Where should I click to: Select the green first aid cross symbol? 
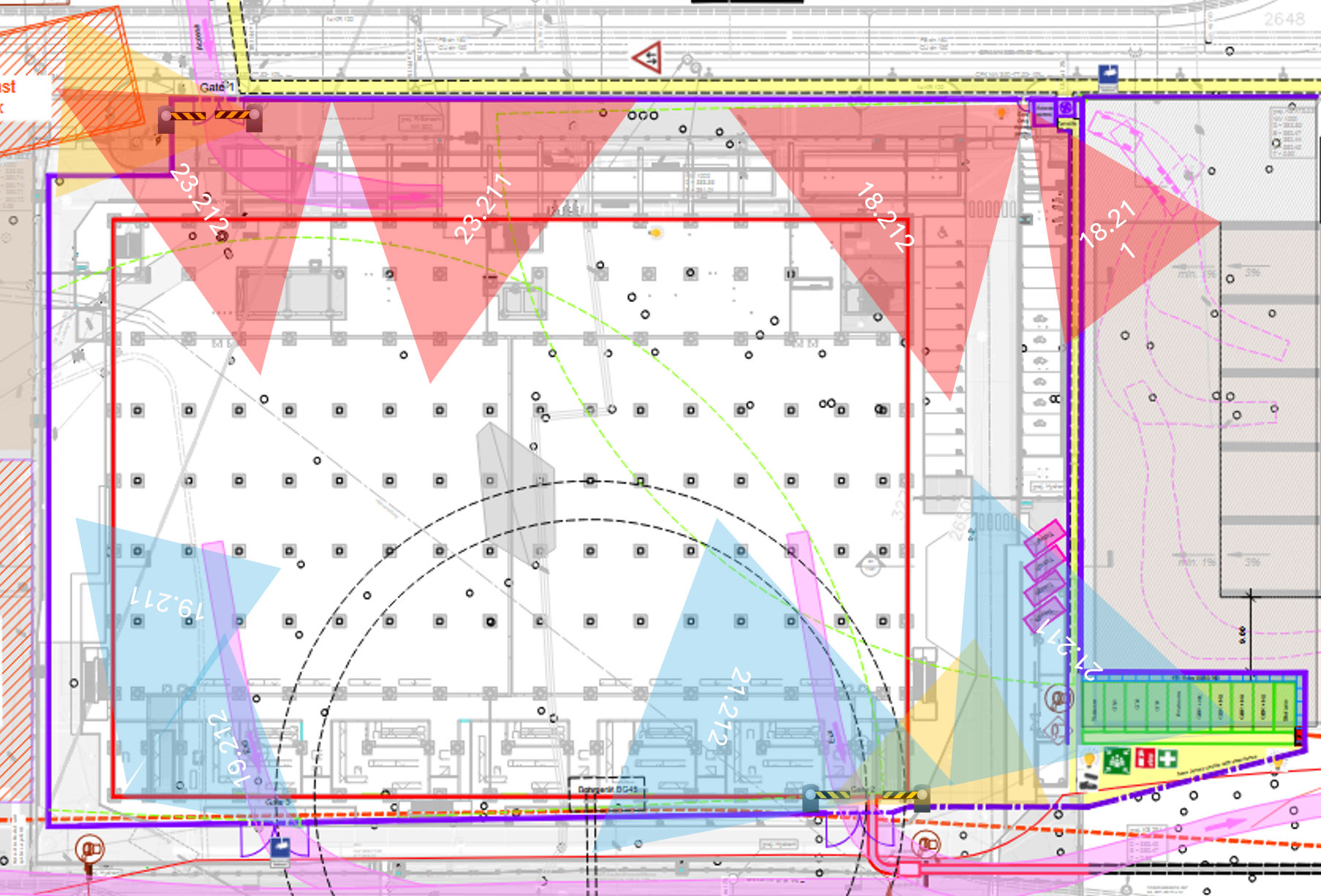[1167, 759]
